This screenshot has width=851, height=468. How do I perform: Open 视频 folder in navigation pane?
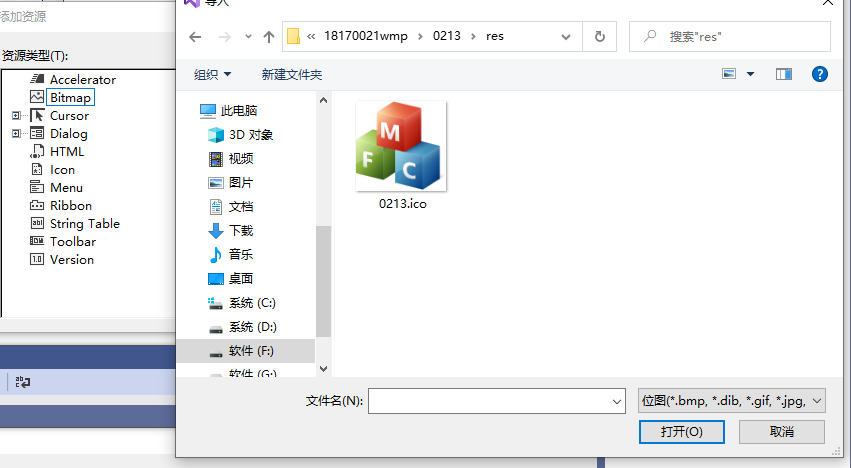tap(231, 159)
